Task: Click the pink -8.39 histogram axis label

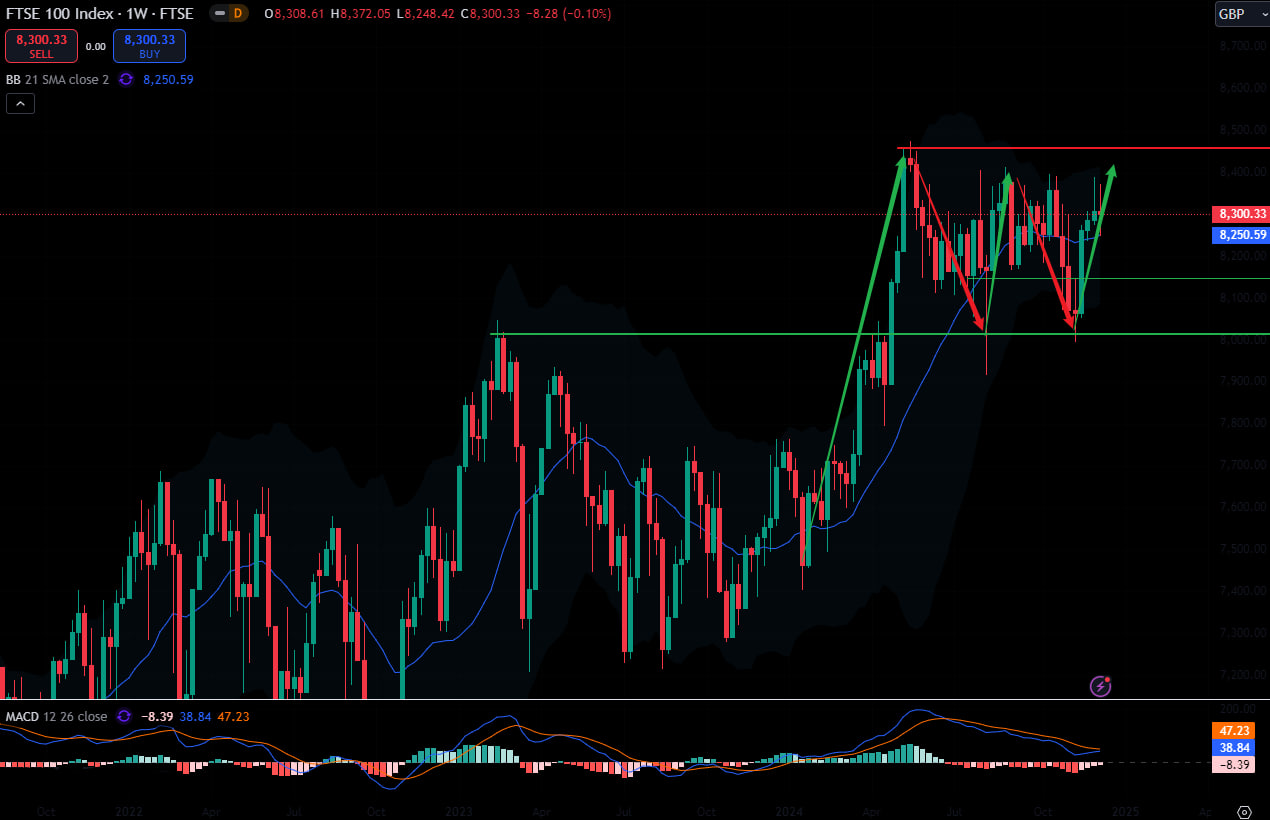Action: tap(1234, 764)
